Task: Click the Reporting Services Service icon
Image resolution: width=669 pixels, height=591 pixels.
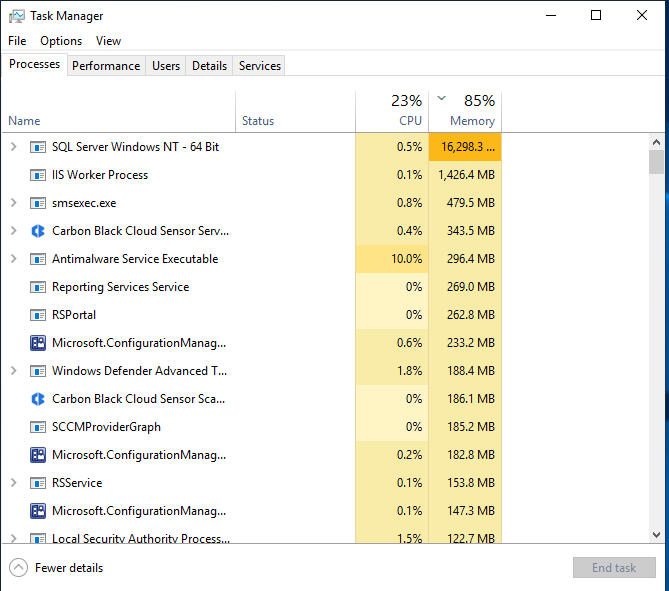Action: 38,287
